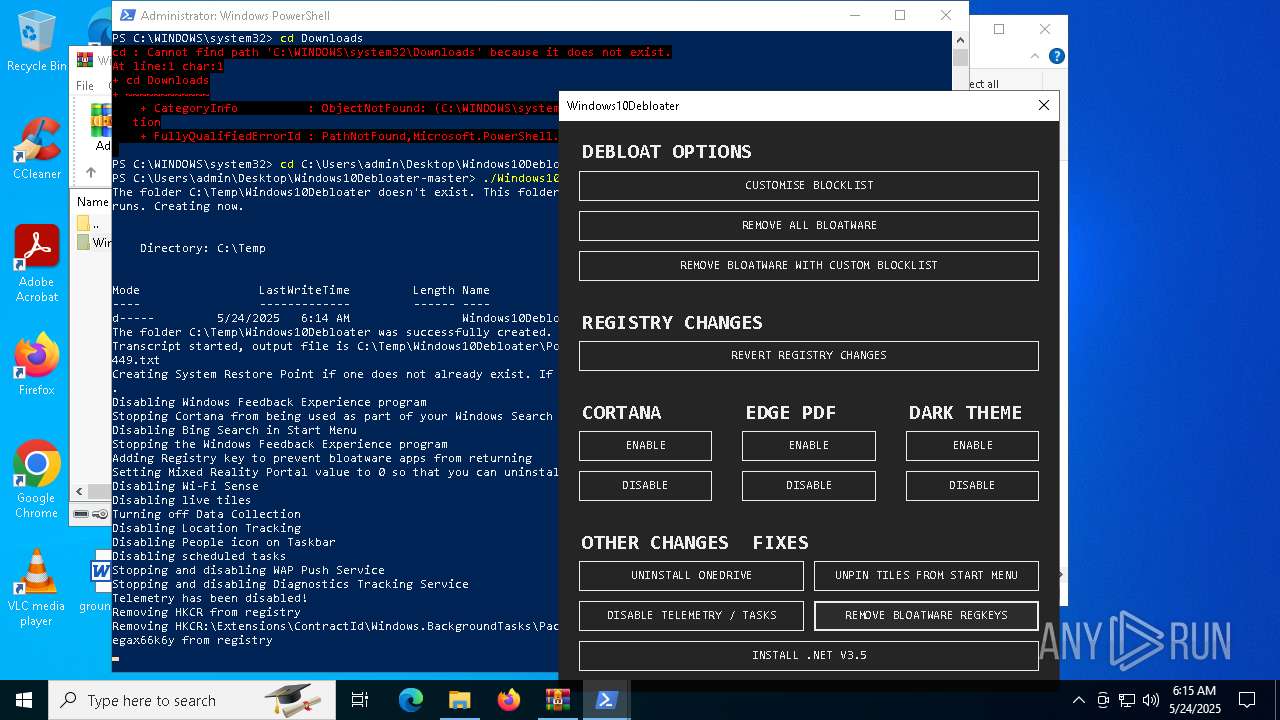Click Unpin Tiles From Start Menu

926,575
